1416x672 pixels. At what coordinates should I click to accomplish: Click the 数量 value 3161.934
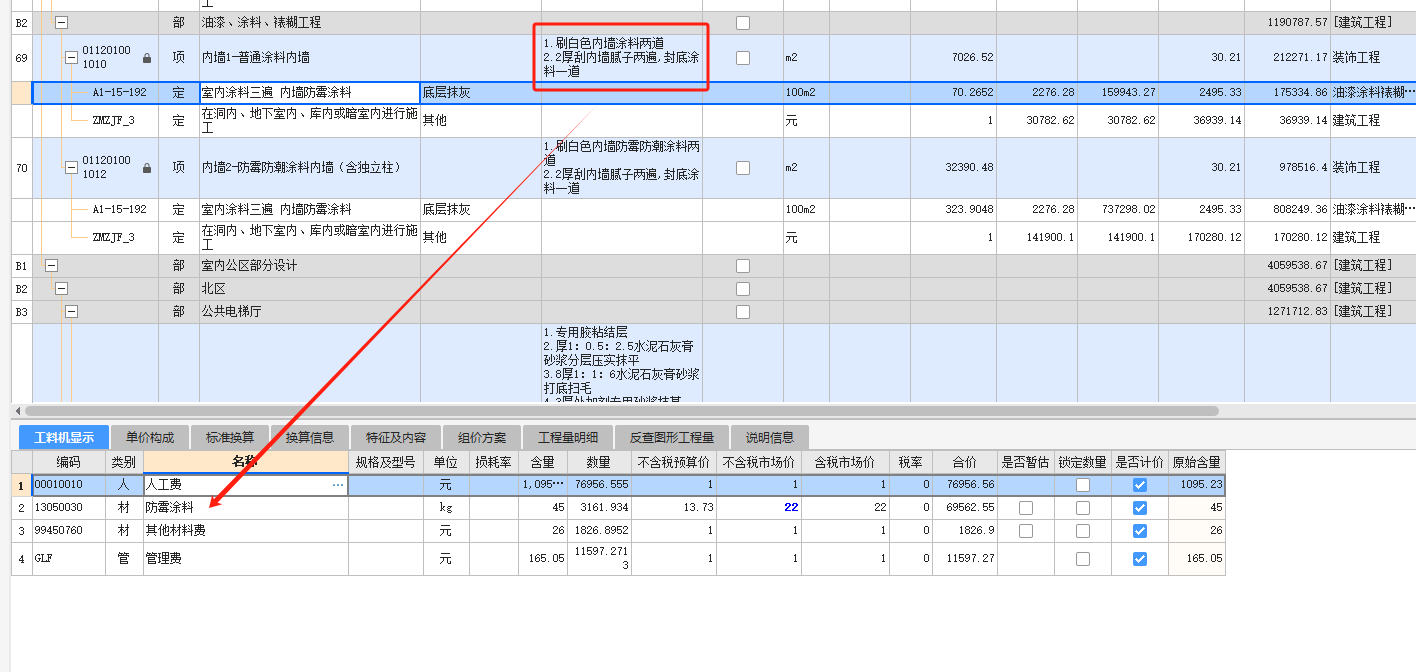coord(604,508)
